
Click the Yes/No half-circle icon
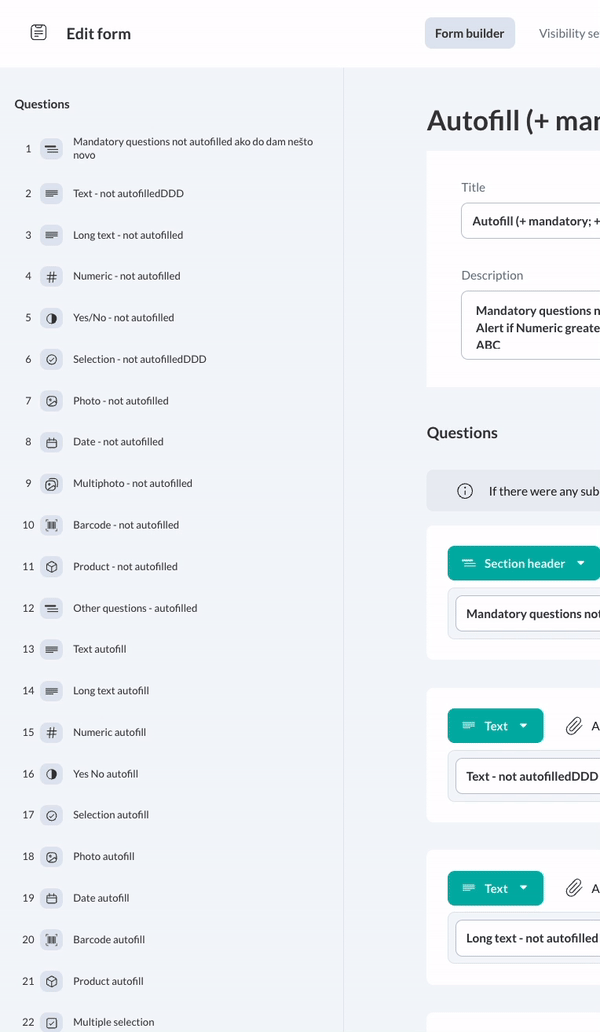coord(51,317)
